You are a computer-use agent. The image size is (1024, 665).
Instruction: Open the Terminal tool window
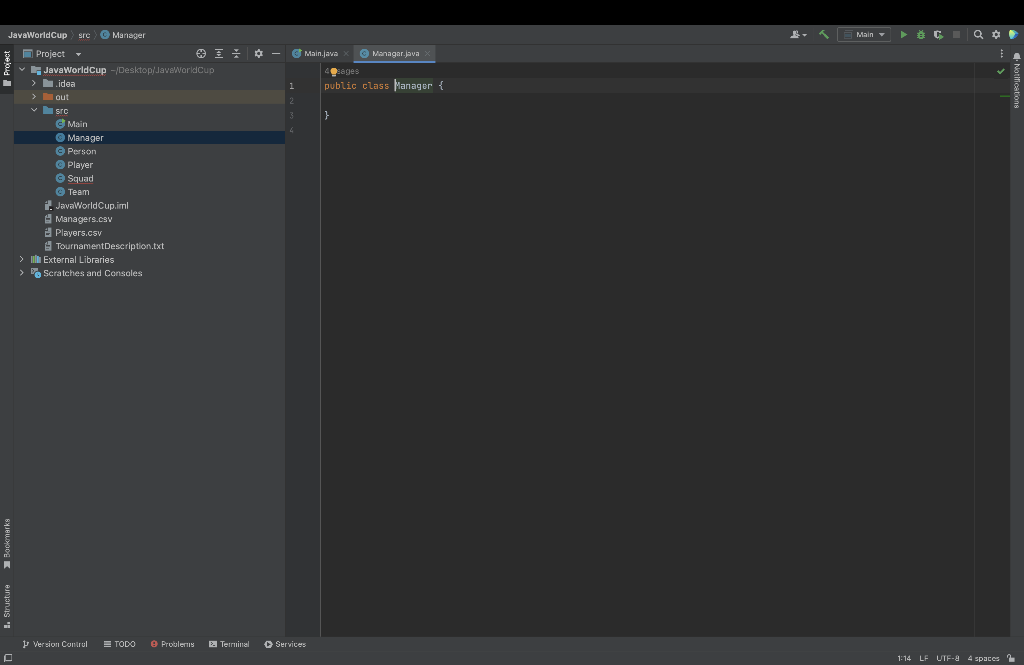(229, 644)
